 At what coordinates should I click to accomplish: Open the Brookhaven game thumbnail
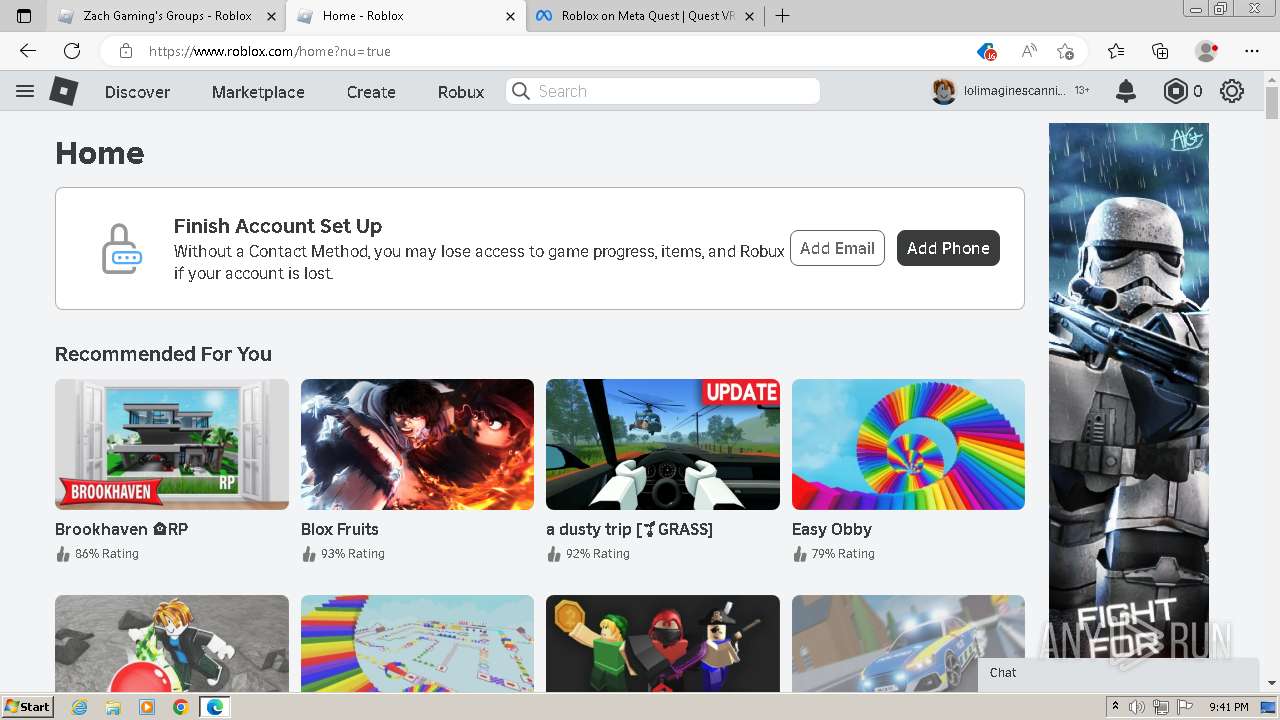coord(172,444)
